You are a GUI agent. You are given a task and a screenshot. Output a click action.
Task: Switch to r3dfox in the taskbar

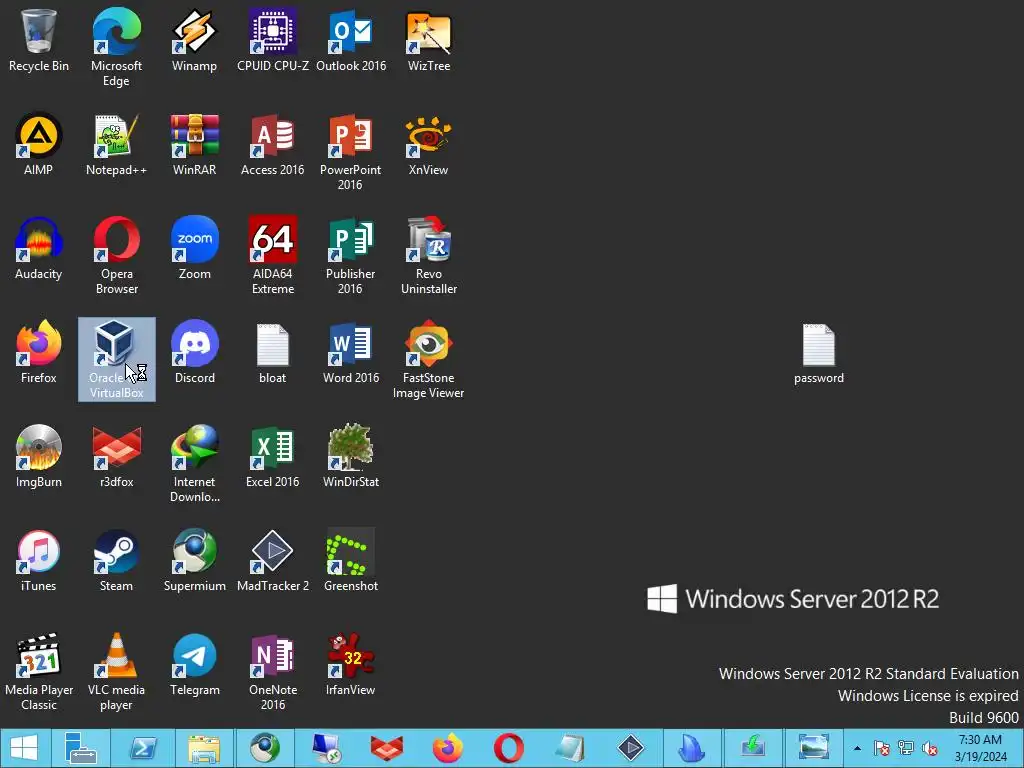point(387,748)
